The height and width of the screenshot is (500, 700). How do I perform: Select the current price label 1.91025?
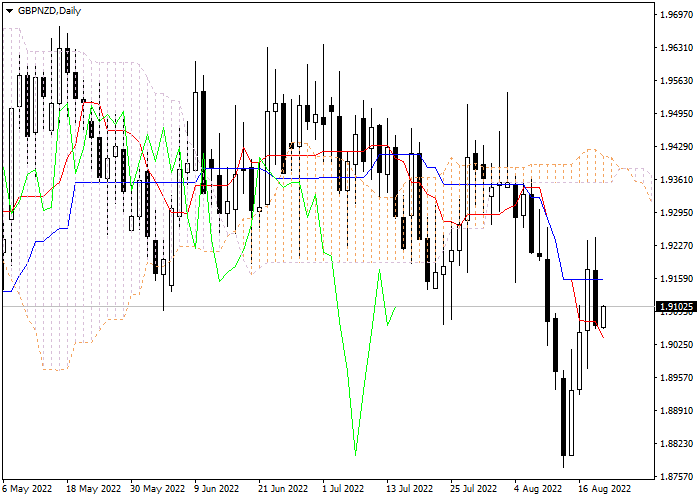tap(677, 307)
